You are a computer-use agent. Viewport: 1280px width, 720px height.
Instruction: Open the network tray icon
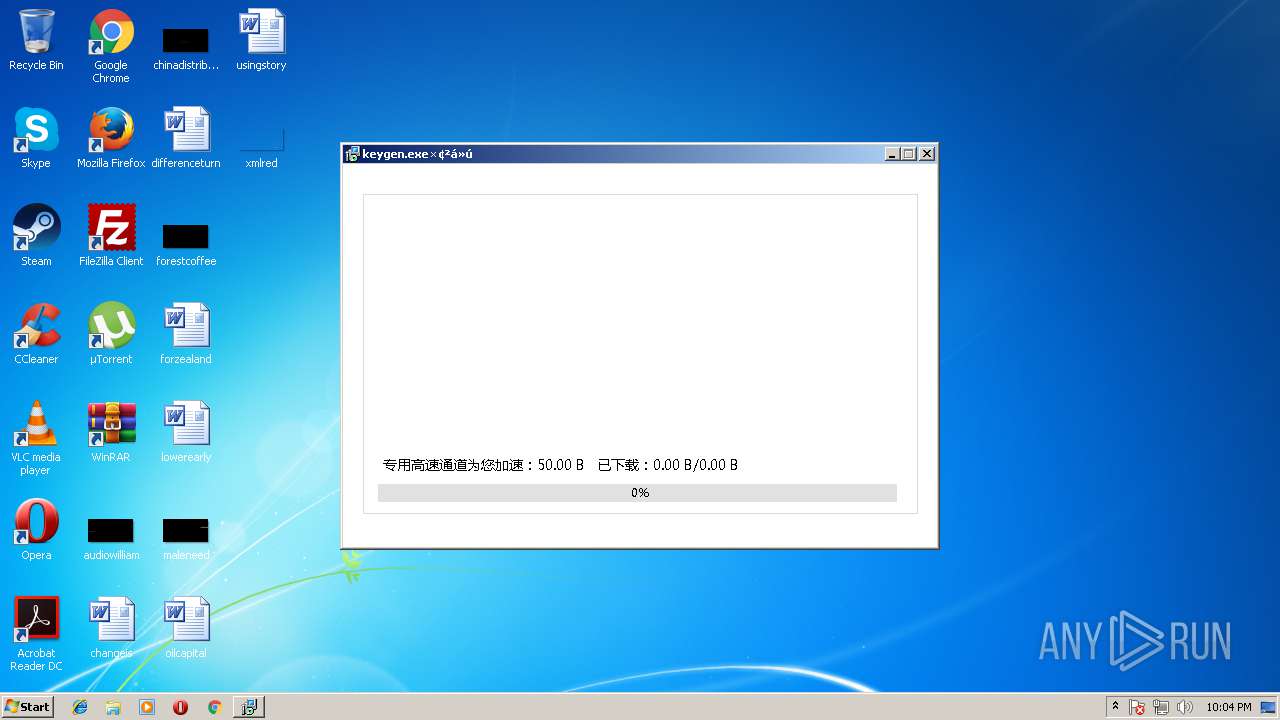[1161, 707]
